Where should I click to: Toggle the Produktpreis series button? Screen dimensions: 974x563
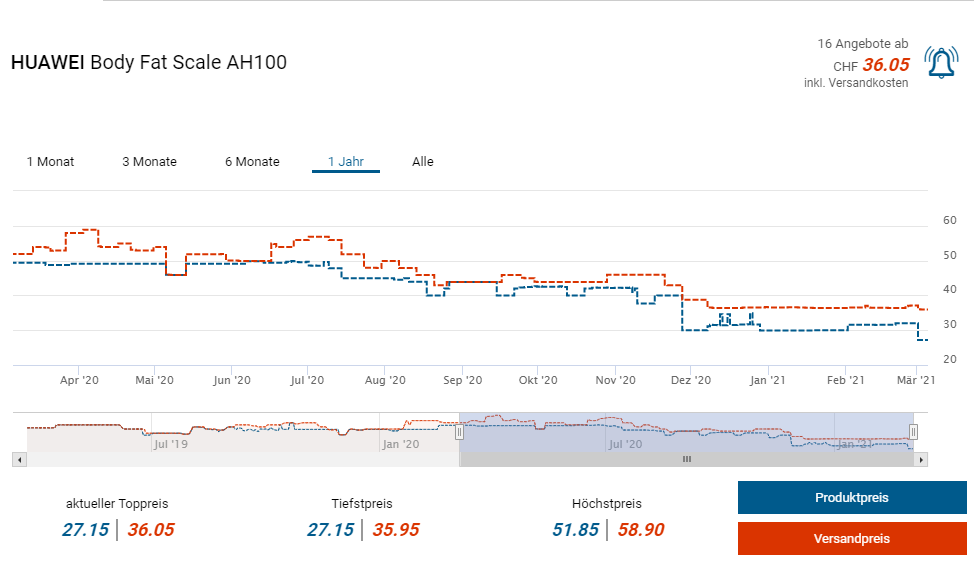tap(851, 498)
